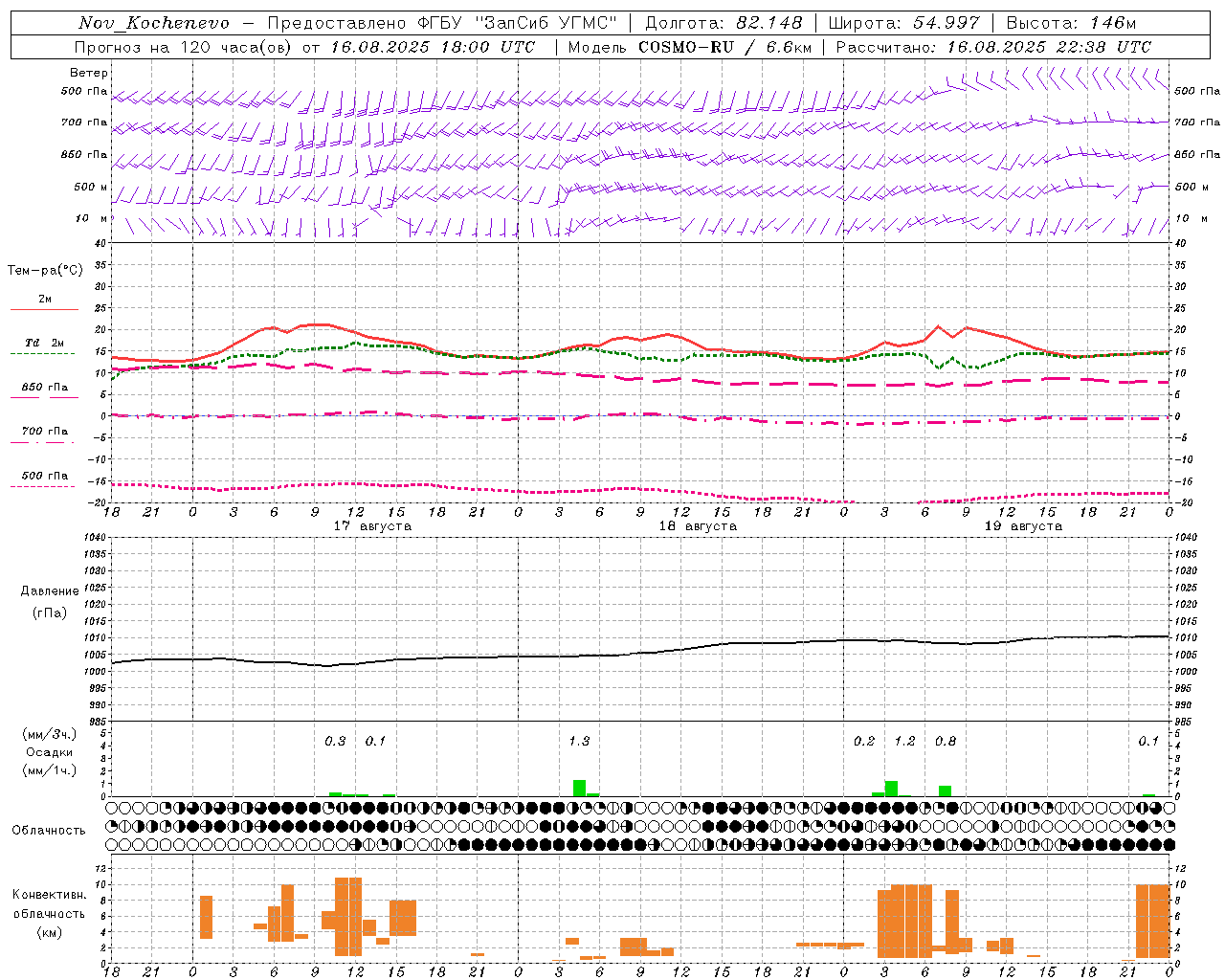
Task: Click the 'Облачность' row label
Action: [49, 830]
